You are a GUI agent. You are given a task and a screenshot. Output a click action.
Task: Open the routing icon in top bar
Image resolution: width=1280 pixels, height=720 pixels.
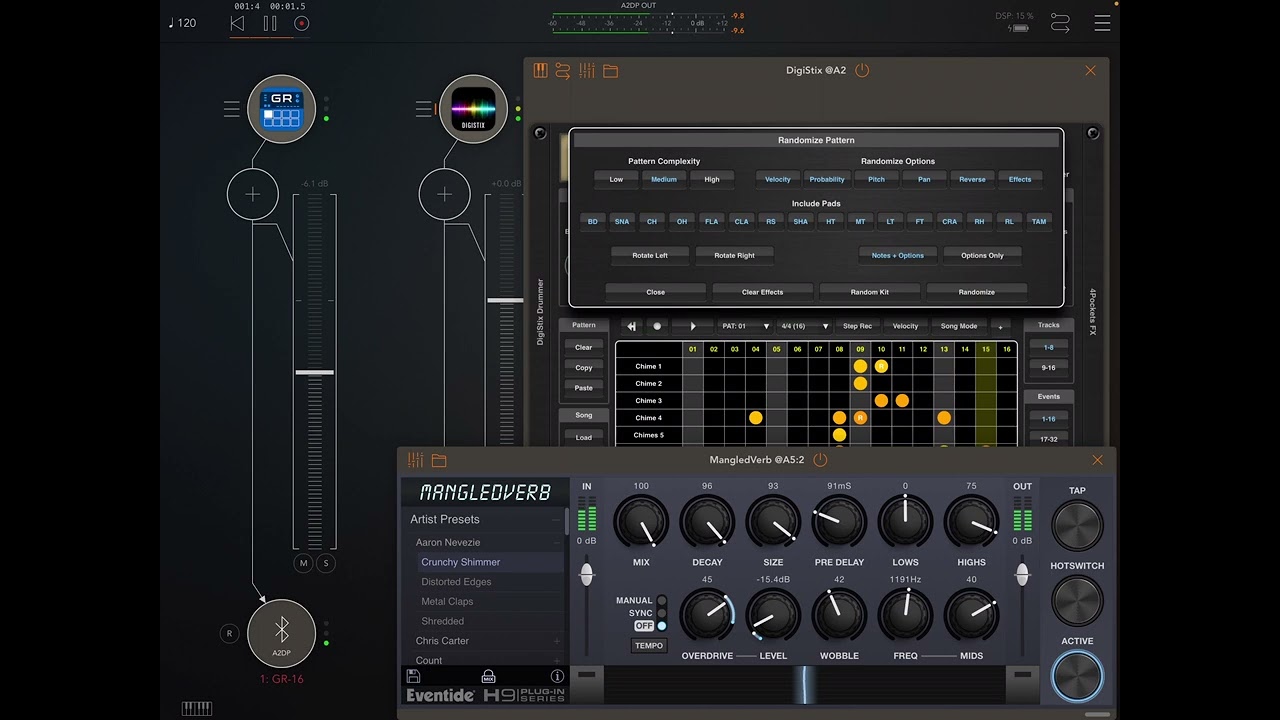(x=1060, y=23)
